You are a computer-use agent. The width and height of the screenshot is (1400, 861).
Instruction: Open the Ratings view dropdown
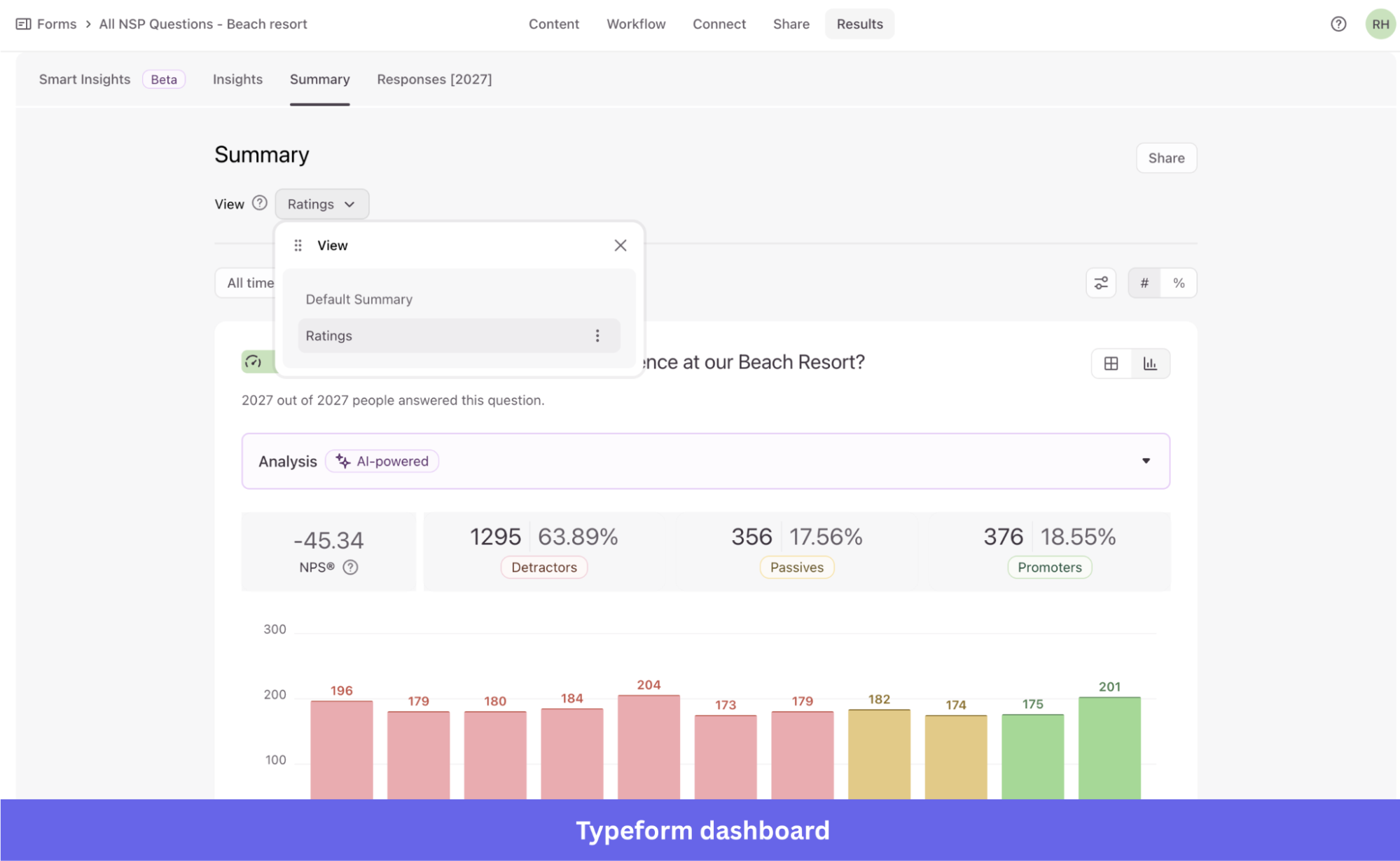(321, 204)
